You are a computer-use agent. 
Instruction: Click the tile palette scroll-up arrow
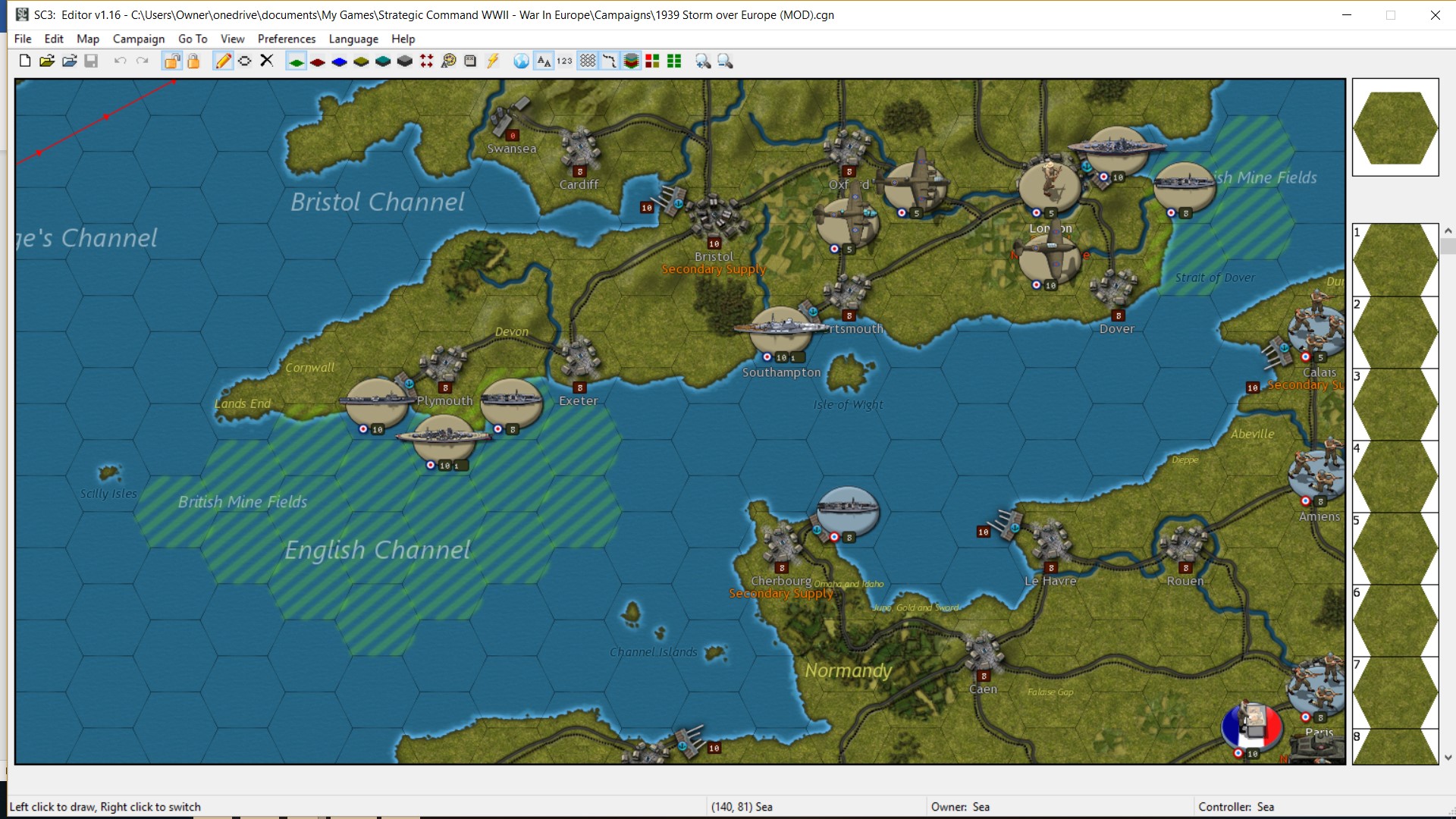click(x=1448, y=231)
